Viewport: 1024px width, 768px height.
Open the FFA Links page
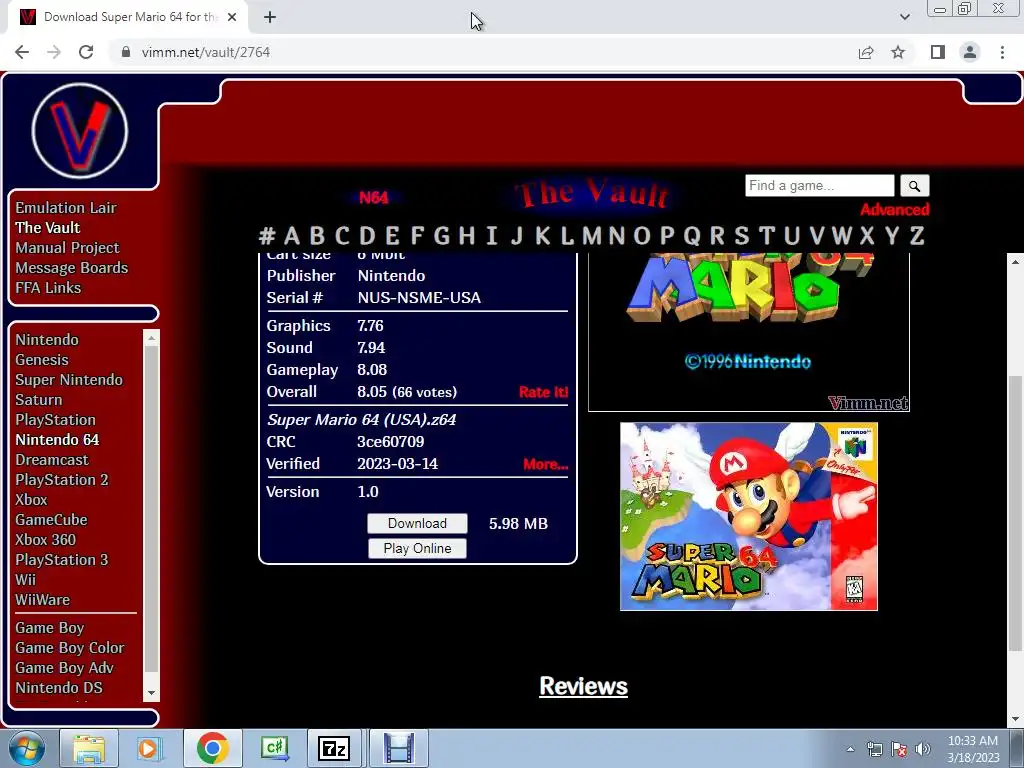(x=48, y=288)
